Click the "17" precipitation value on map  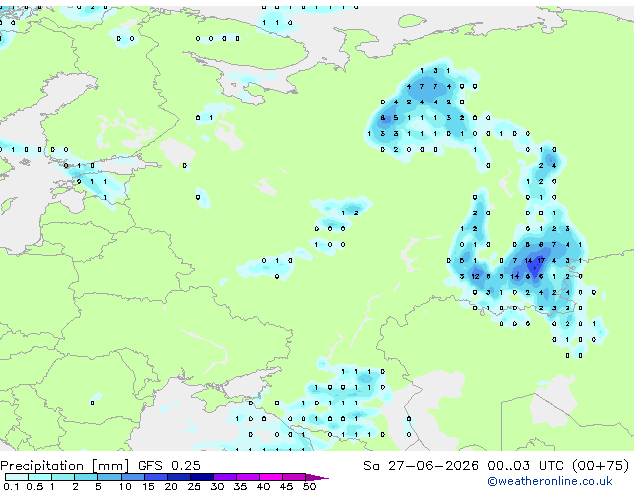(541, 261)
